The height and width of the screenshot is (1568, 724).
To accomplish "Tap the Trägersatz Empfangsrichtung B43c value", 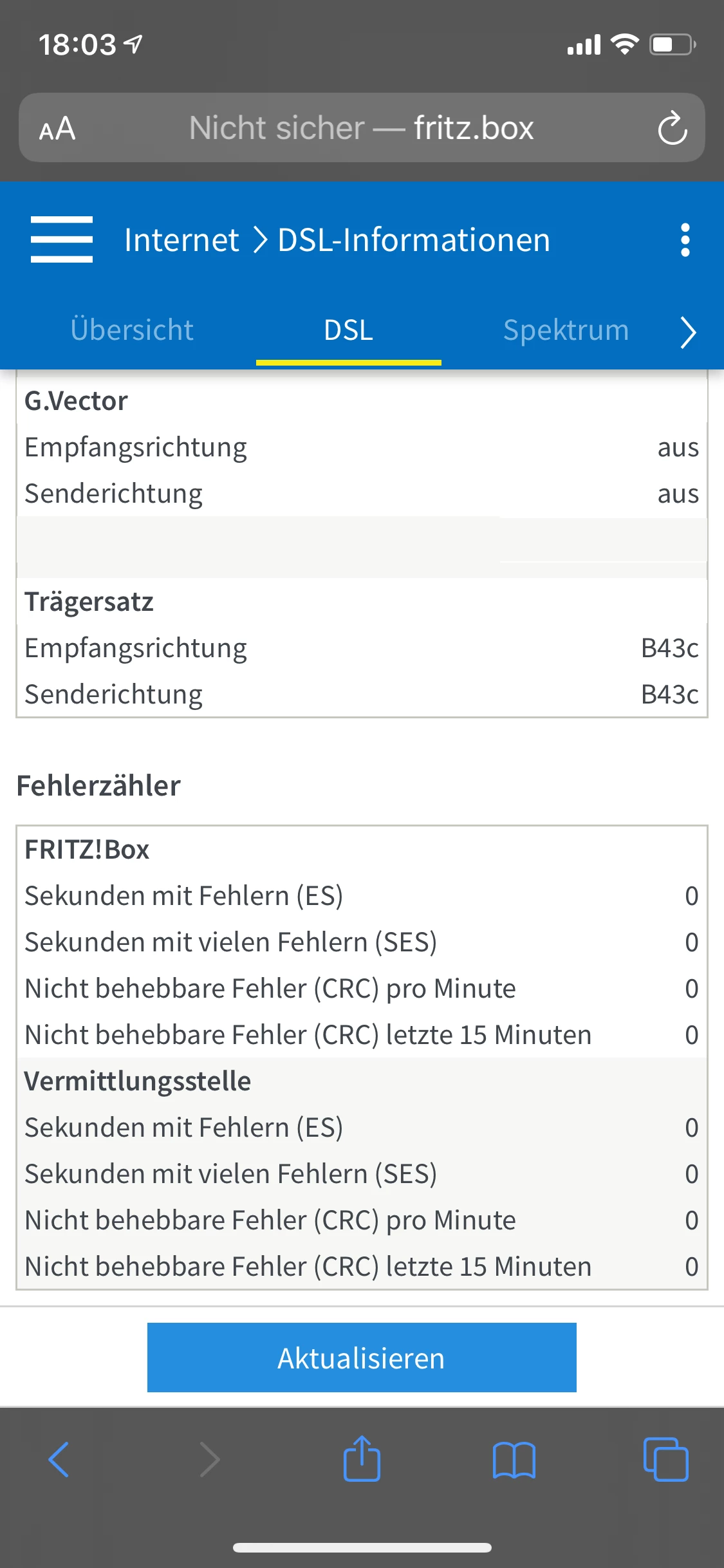I will point(669,648).
